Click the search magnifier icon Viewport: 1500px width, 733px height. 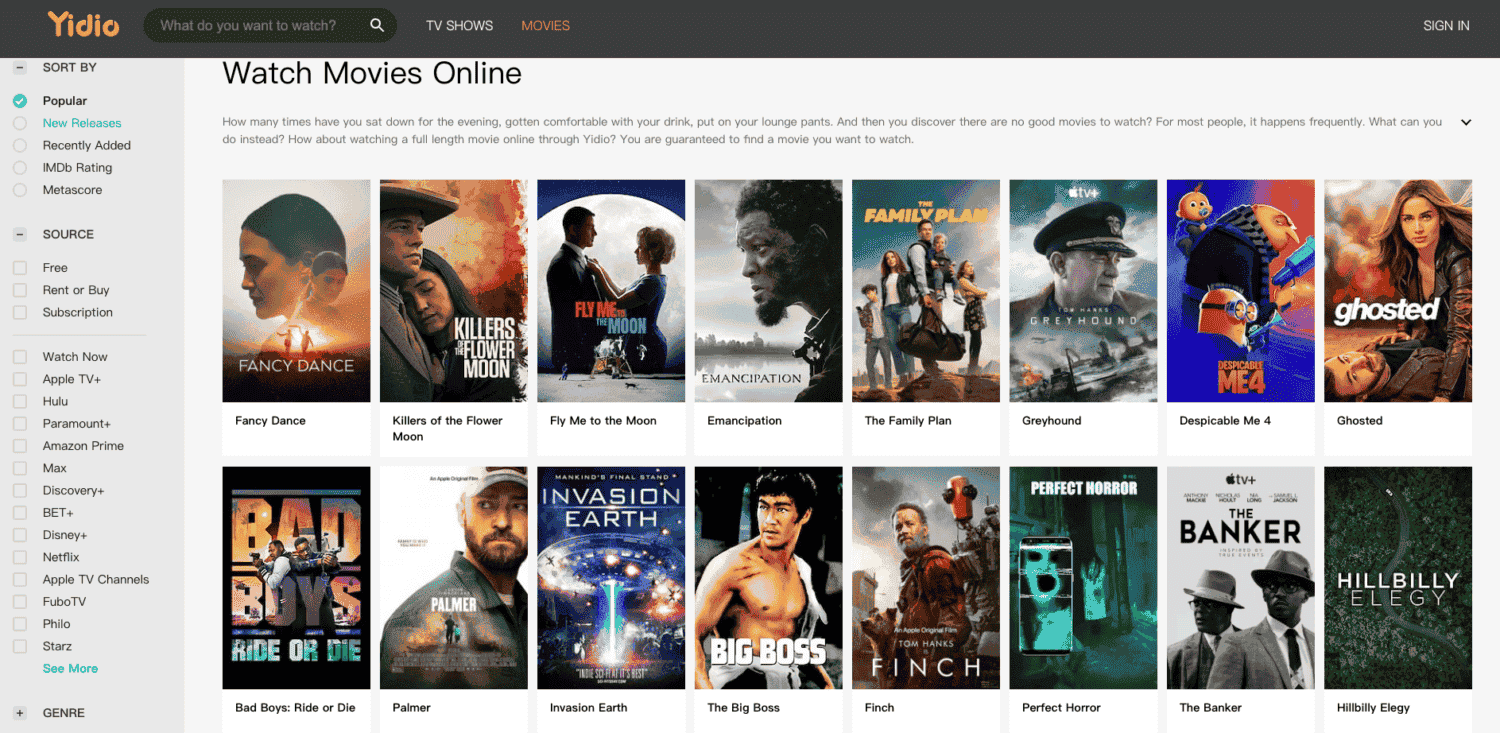pos(377,25)
